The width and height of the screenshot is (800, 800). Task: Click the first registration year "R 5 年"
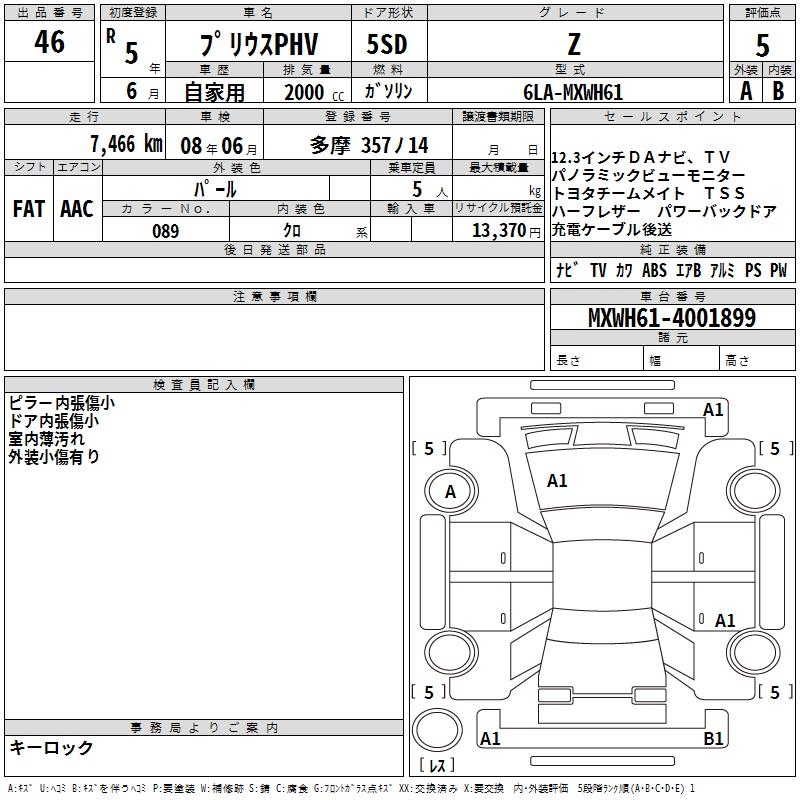pyautogui.click(x=133, y=49)
